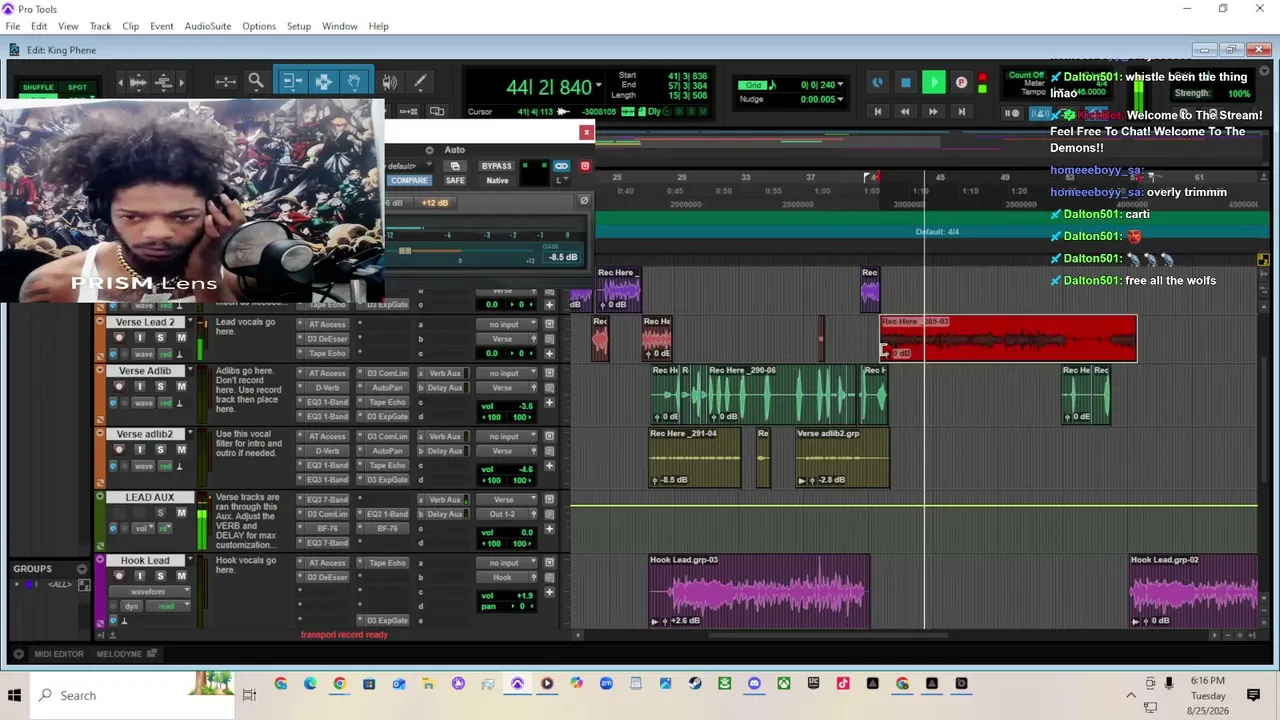This screenshot has height=720, width=1280.
Task: Solo the Hook Lead track
Action: [x=160, y=576]
